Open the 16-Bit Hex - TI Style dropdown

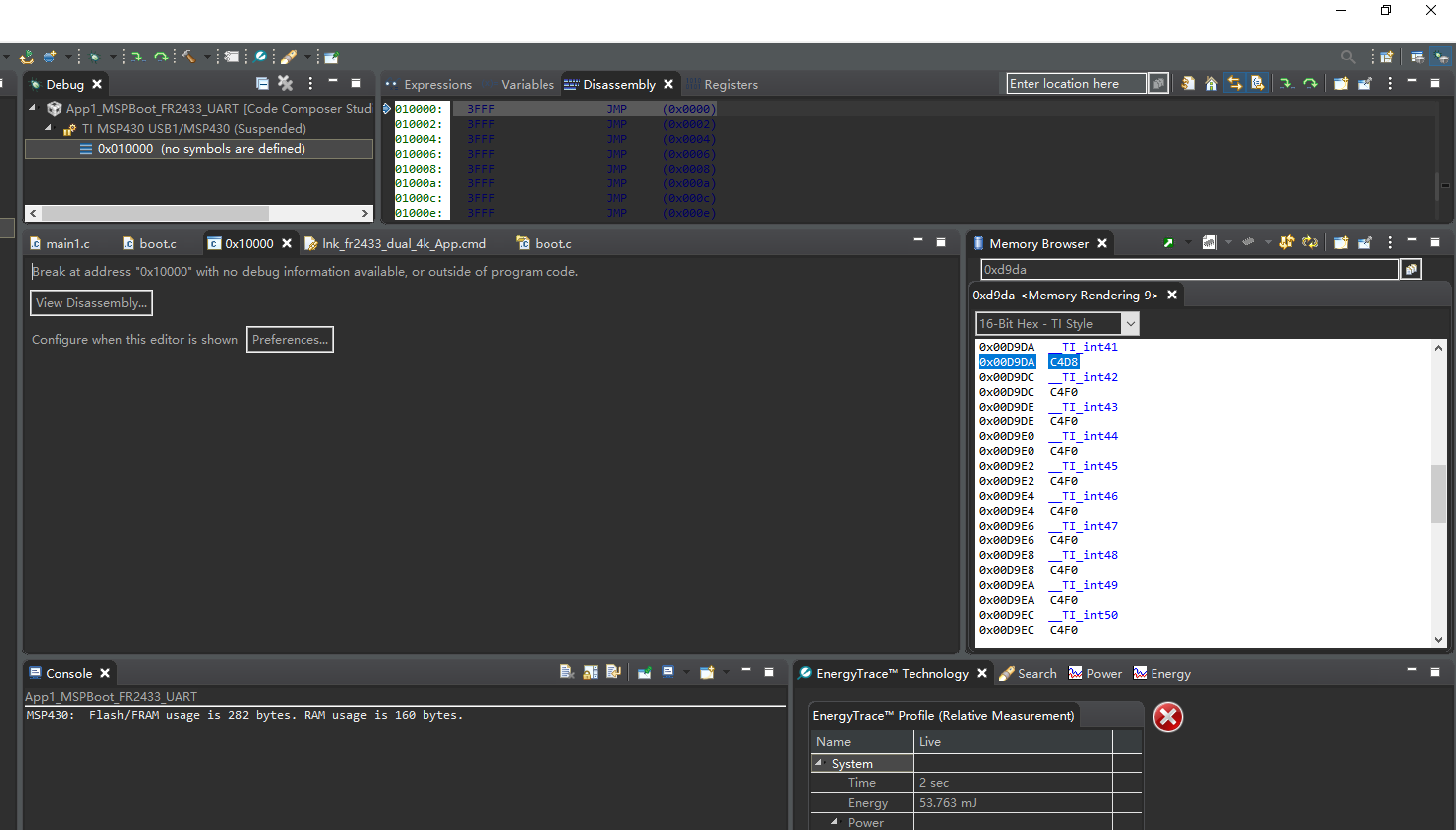click(1130, 324)
